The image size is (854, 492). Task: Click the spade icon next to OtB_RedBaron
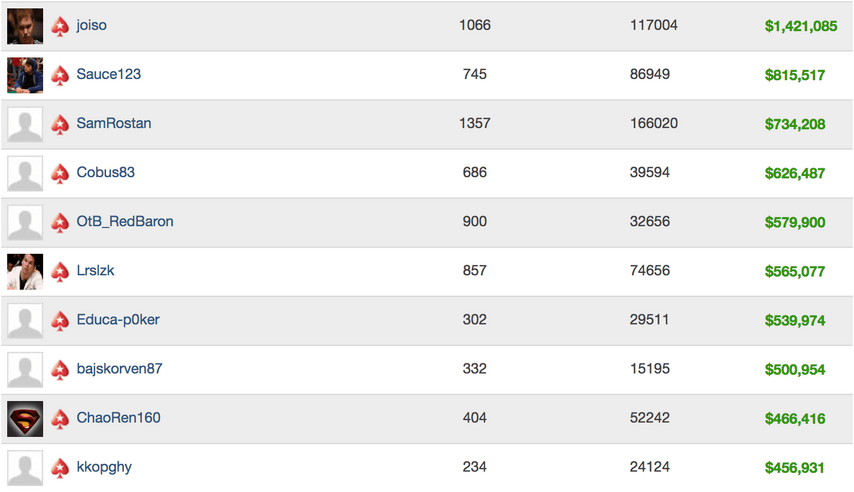[x=60, y=222]
